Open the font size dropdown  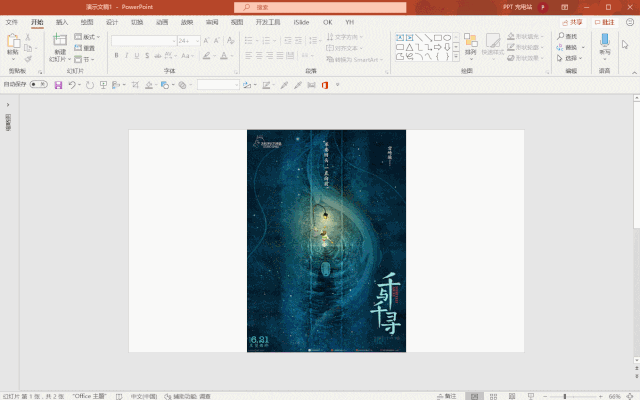[195, 41]
